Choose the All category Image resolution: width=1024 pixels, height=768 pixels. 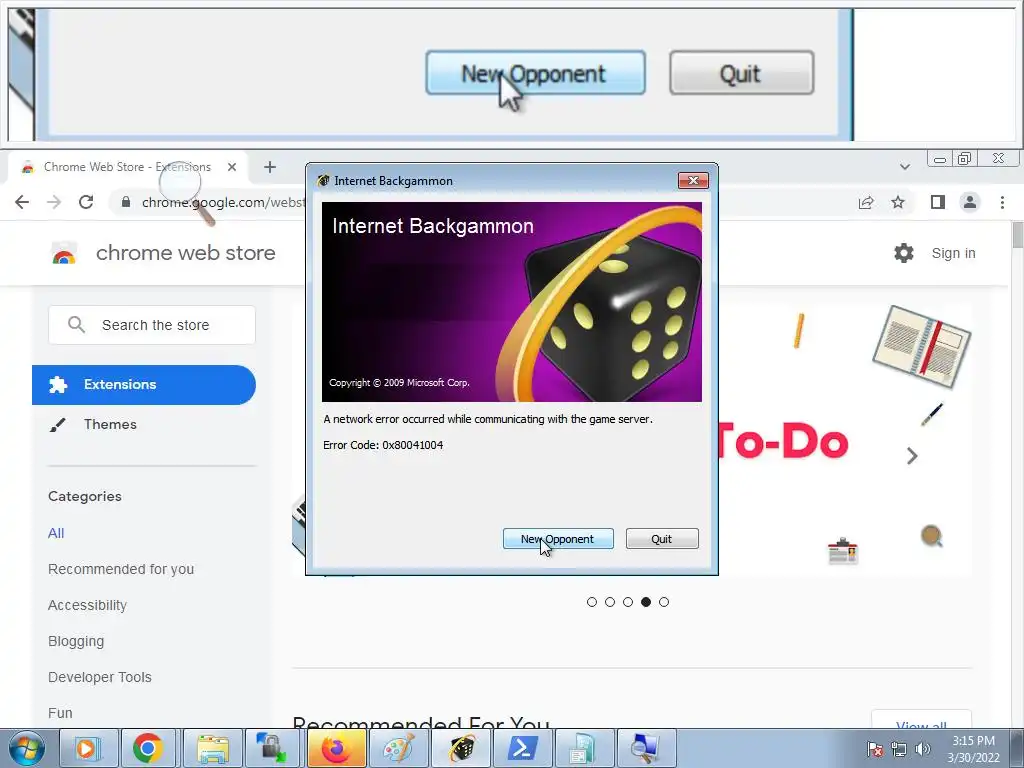[x=56, y=533]
